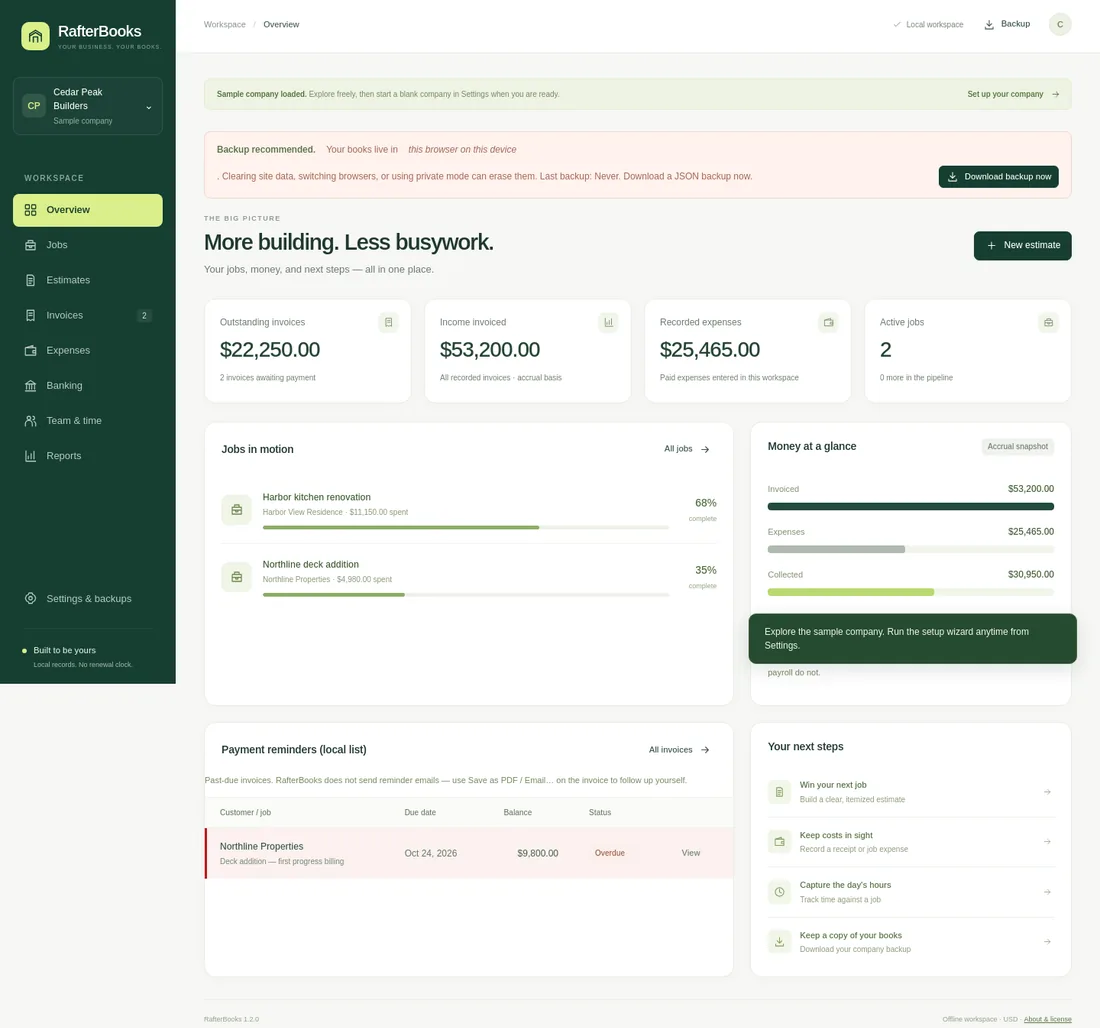Click the Harbor kitchen renovation briefcase icon
Image resolution: width=1100 pixels, height=1028 pixels.
pyautogui.click(x=236, y=509)
